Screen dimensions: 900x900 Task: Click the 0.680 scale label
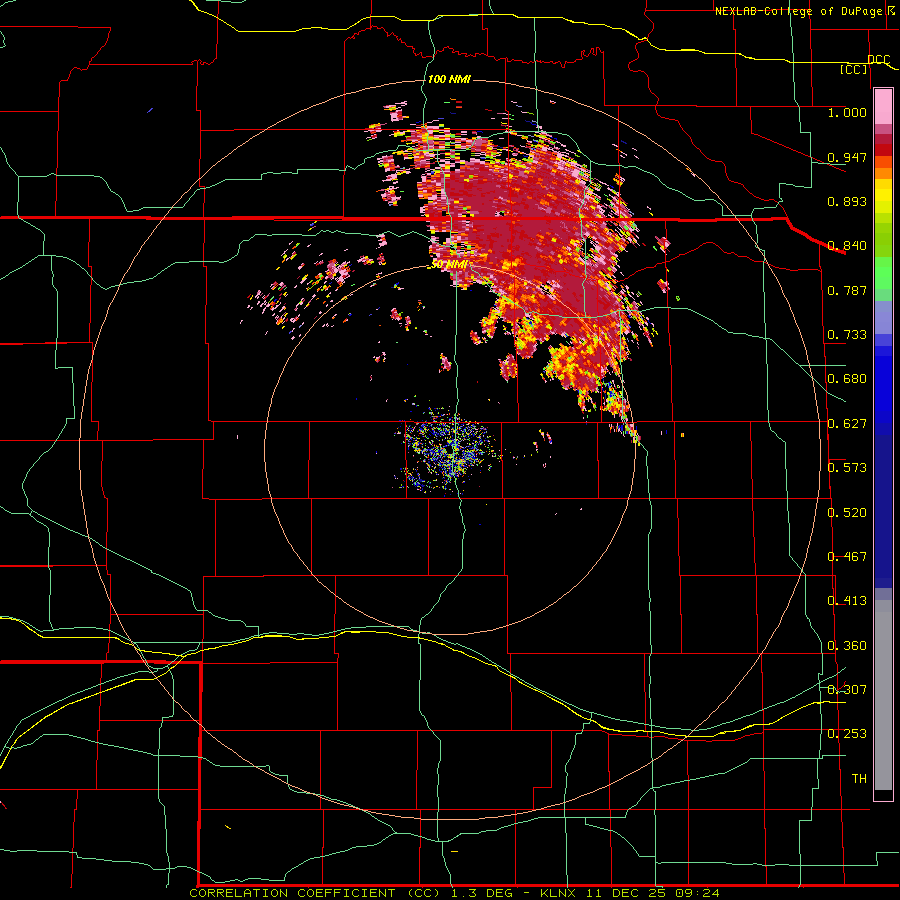point(847,379)
